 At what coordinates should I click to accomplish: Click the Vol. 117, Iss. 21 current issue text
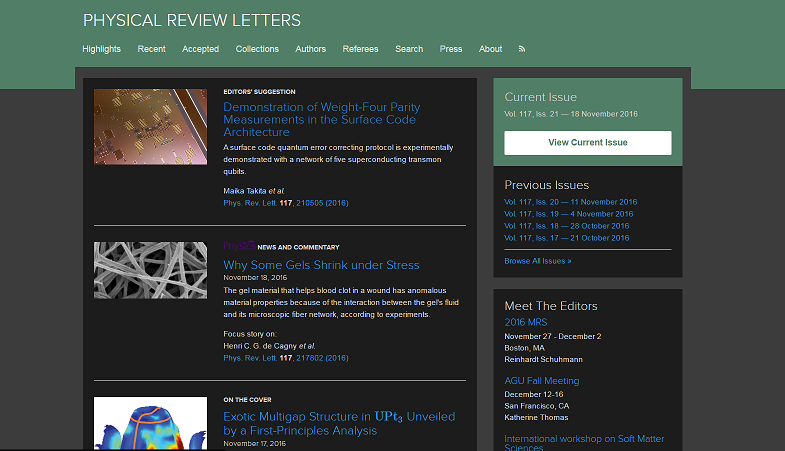[571, 114]
